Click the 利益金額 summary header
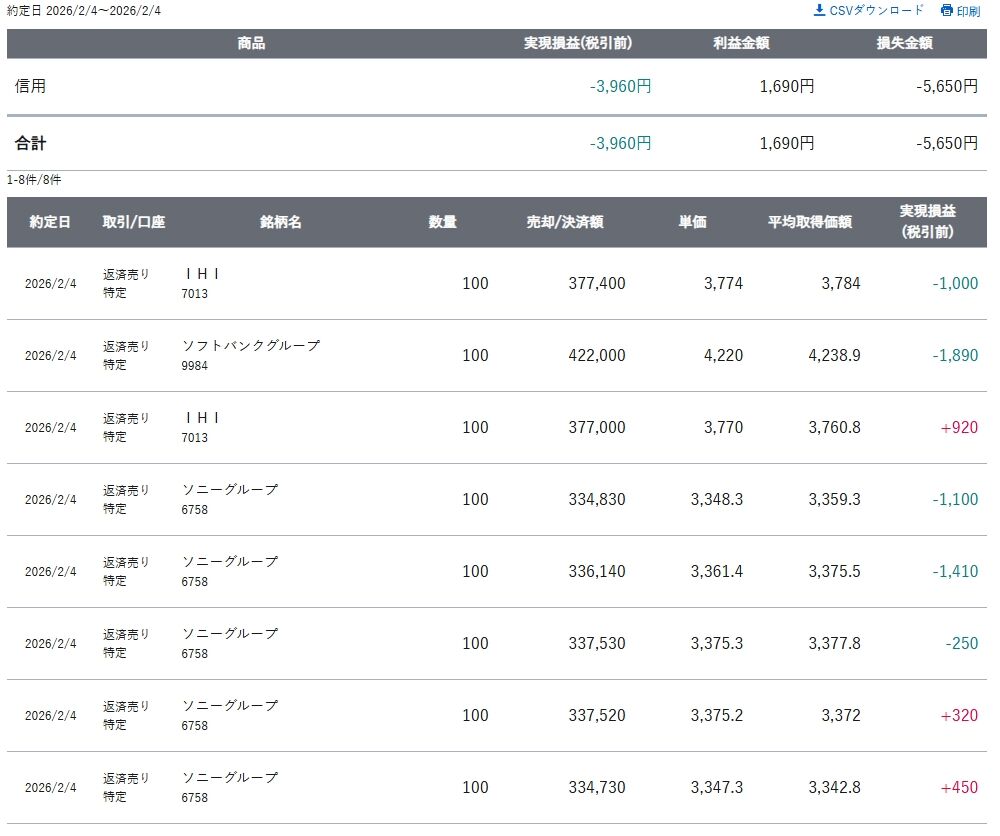This screenshot has height=836, width=1000. [x=741, y=44]
